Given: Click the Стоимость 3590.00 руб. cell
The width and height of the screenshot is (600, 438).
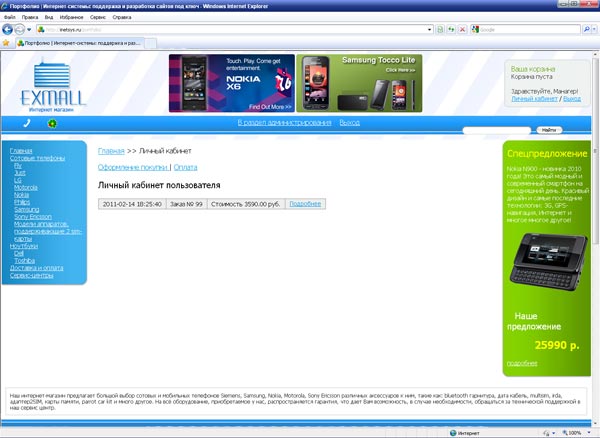Looking at the screenshot, I should [x=246, y=204].
